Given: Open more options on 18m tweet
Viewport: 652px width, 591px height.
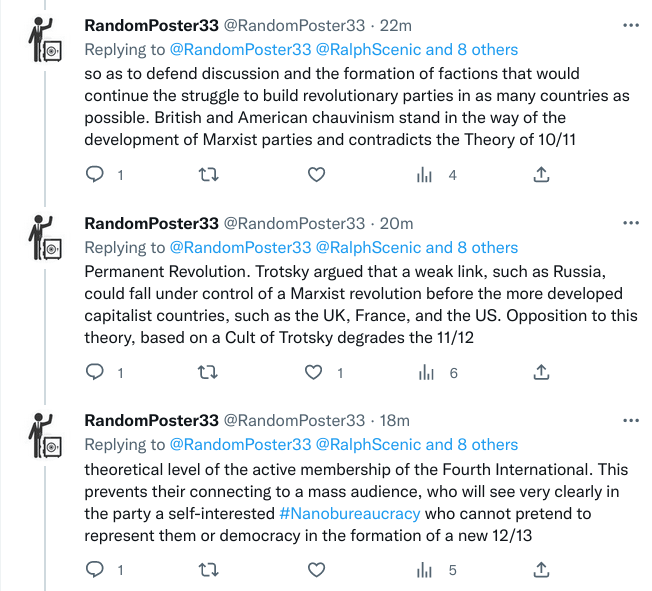Looking at the screenshot, I should pyautogui.click(x=630, y=420).
